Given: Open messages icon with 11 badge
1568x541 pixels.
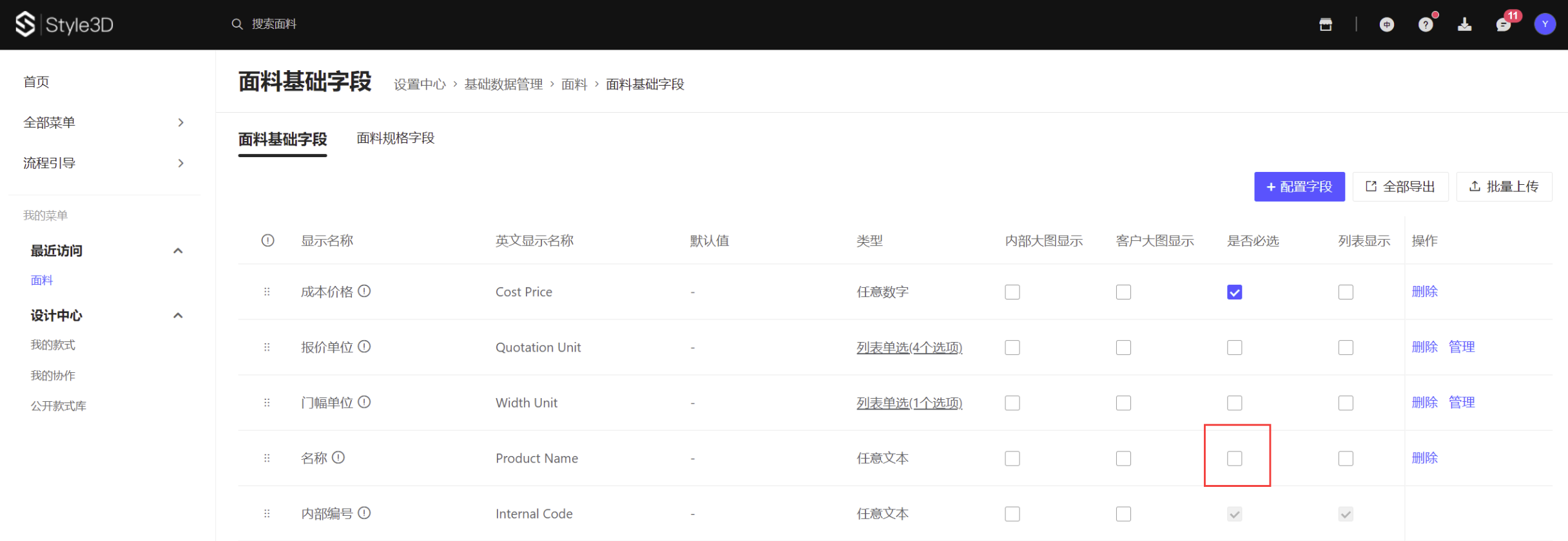Looking at the screenshot, I should 1503,24.
